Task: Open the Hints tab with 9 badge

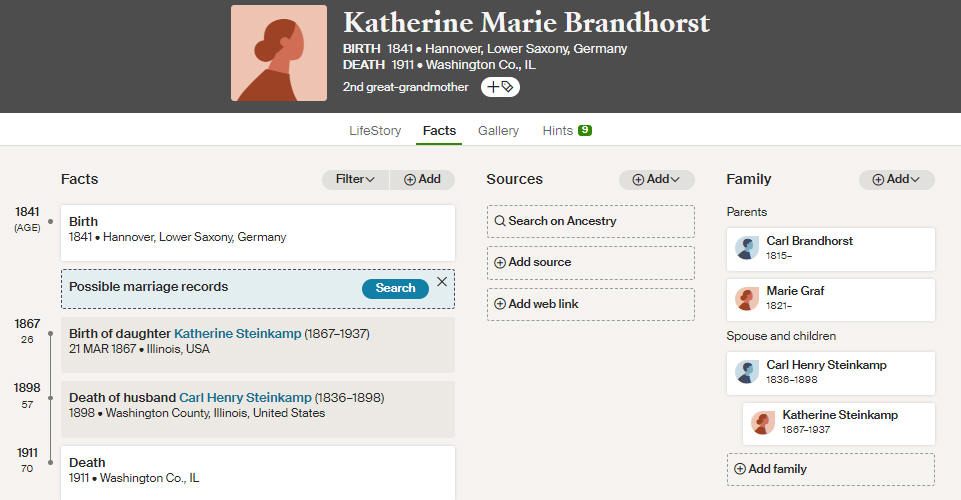Action: (567, 131)
